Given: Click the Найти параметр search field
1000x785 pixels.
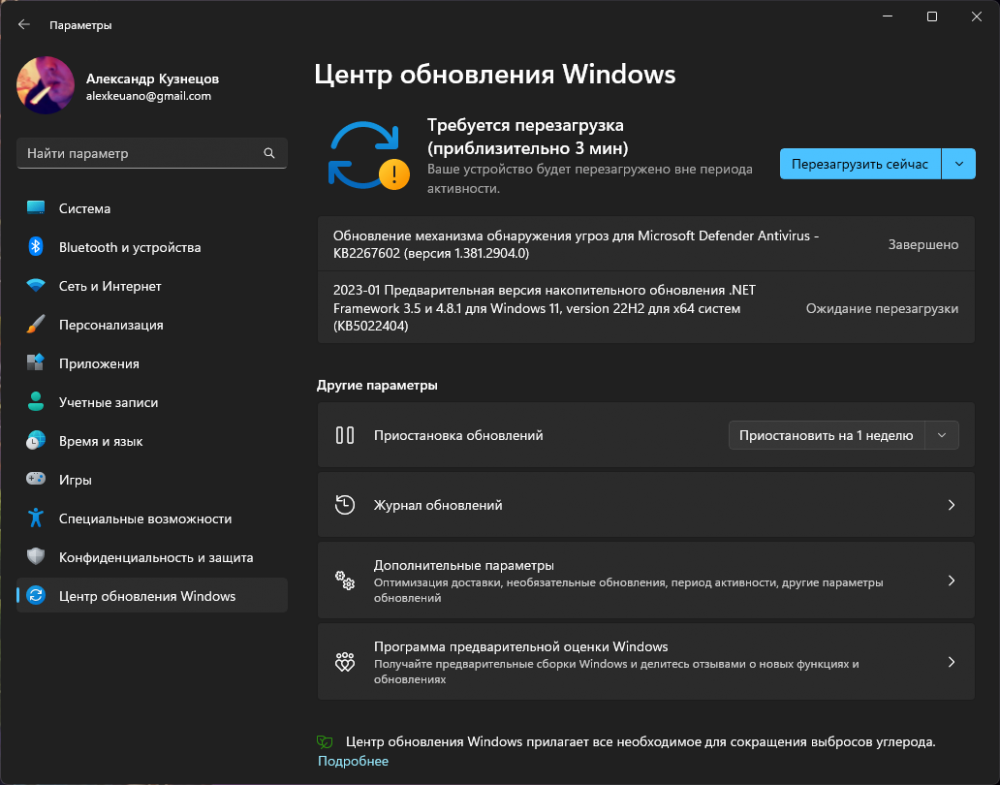Looking at the screenshot, I should (x=140, y=154).
